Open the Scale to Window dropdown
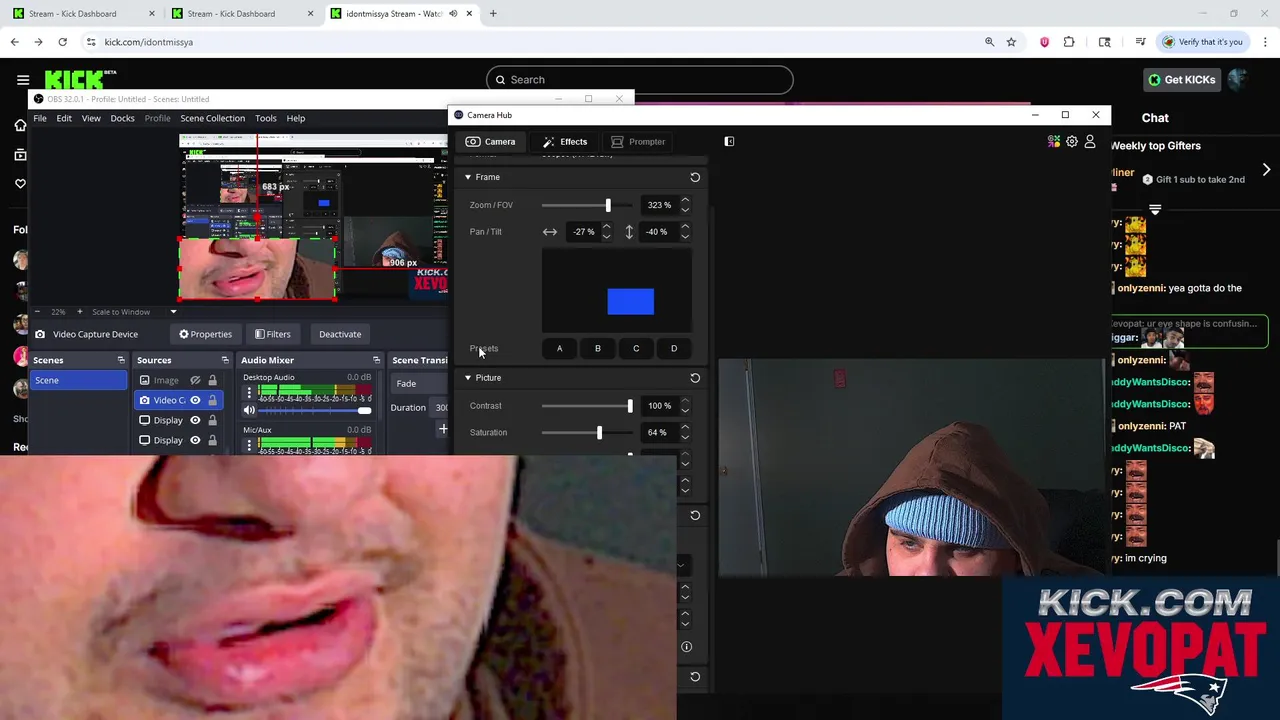Screen dimensions: 1280x720 pyautogui.click(x=173, y=312)
